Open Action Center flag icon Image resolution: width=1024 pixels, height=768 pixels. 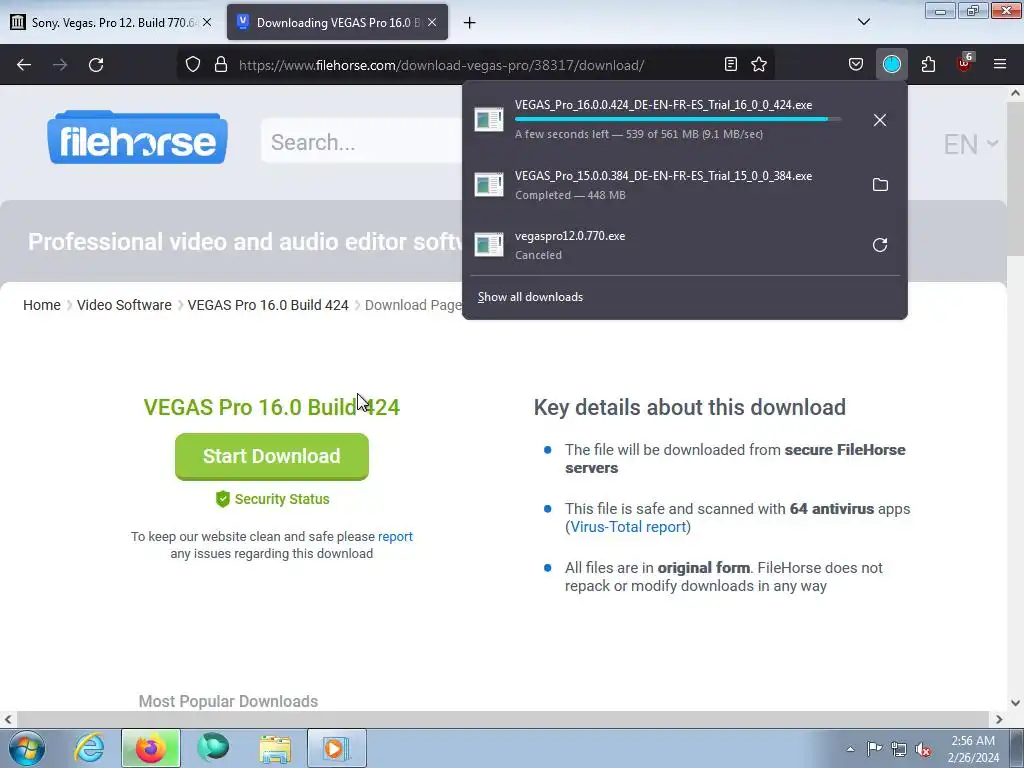click(874, 749)
